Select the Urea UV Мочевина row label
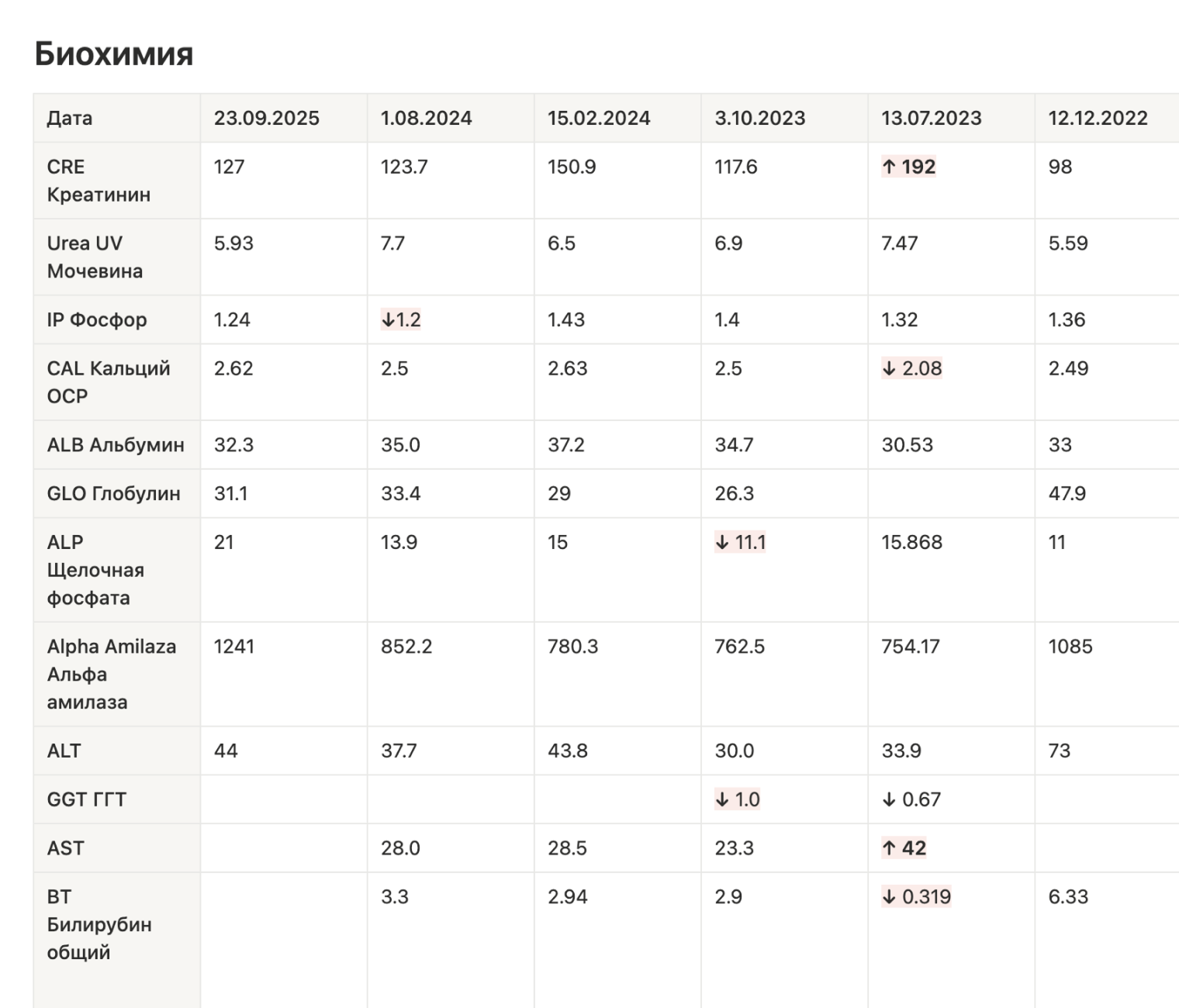This screenshot has width=1179, height=1008. pyautogui.click(x=95, y=257)
